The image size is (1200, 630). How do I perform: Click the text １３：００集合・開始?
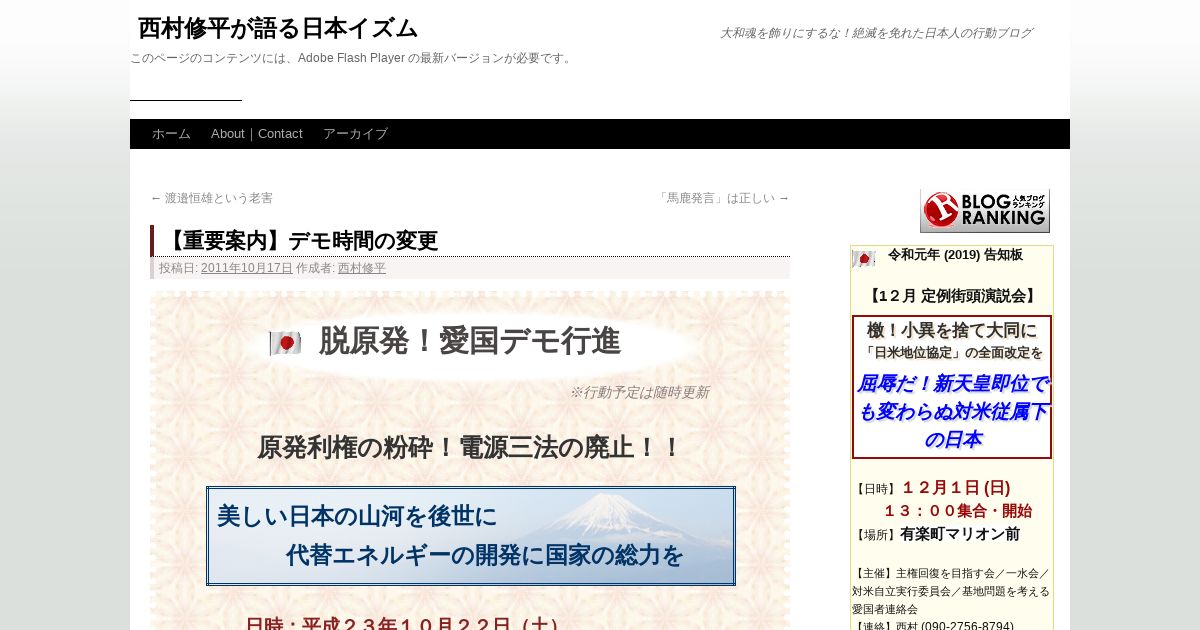click(x=957, y=511)
